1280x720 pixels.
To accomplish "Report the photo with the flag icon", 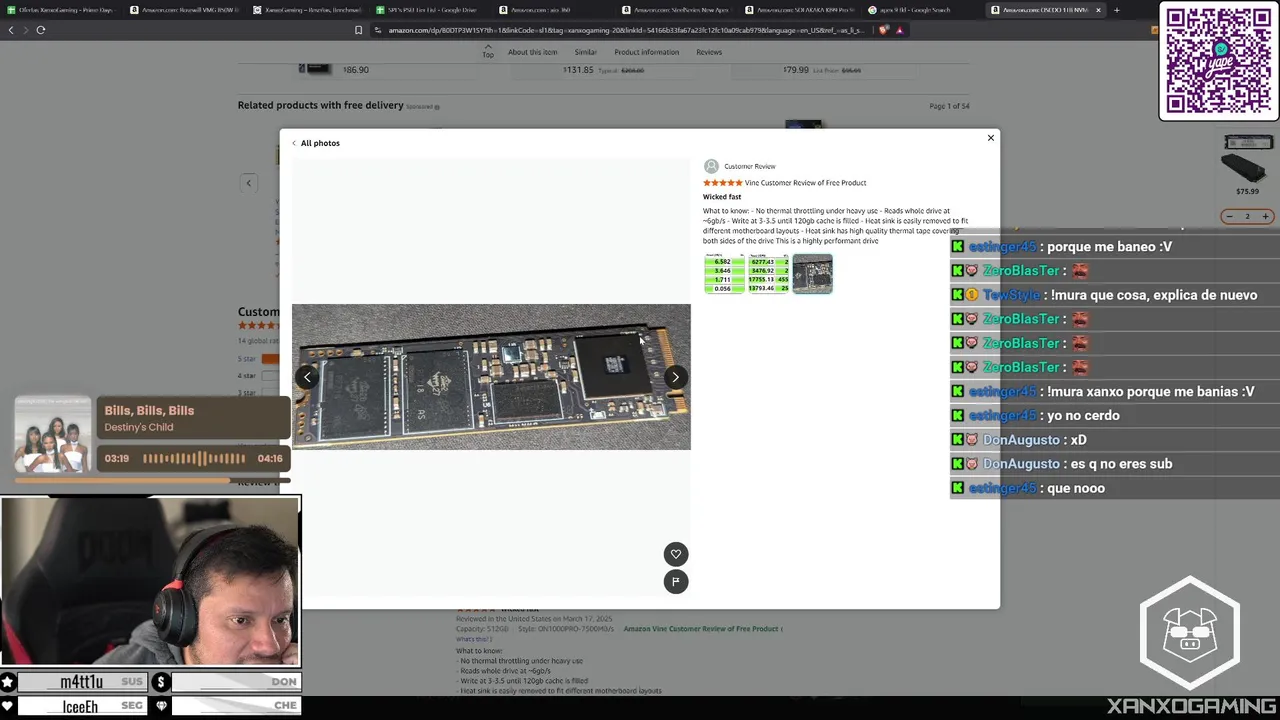I will pyautogui.click(x=676, y=582).
